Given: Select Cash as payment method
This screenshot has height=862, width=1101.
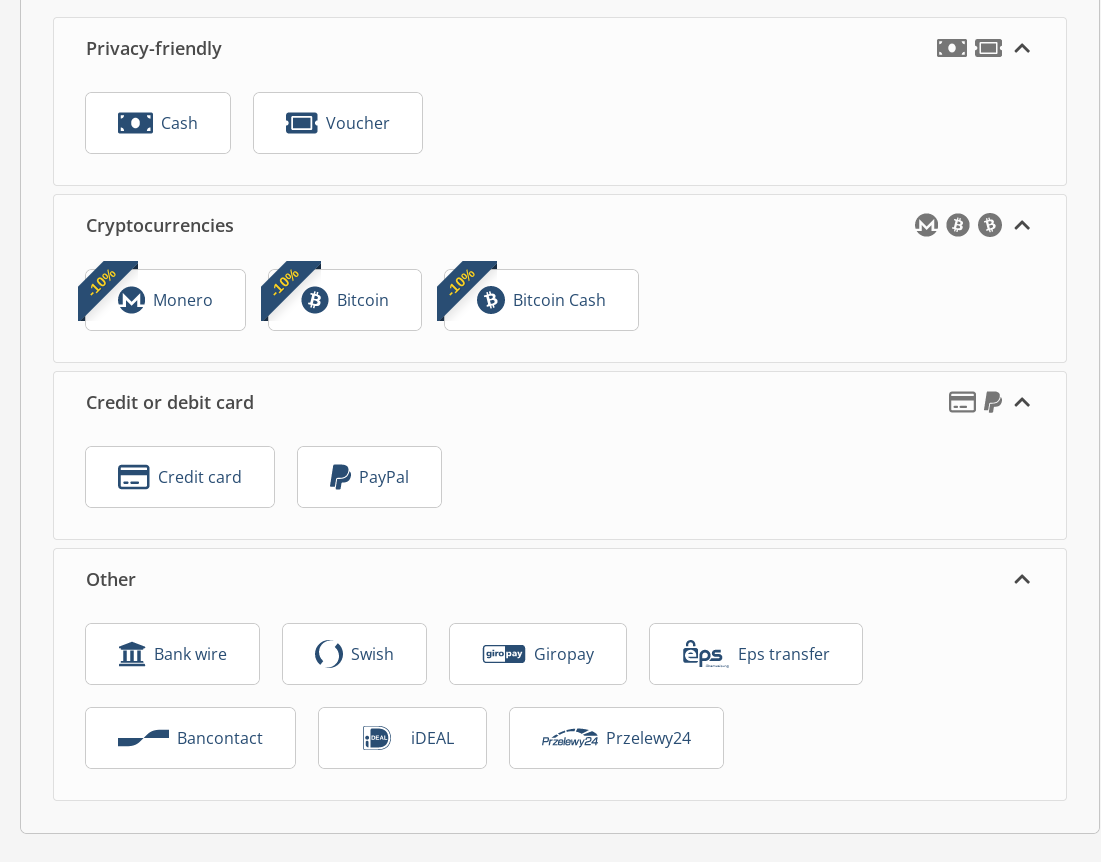Looking at the screenshot, I should (158, 123).
